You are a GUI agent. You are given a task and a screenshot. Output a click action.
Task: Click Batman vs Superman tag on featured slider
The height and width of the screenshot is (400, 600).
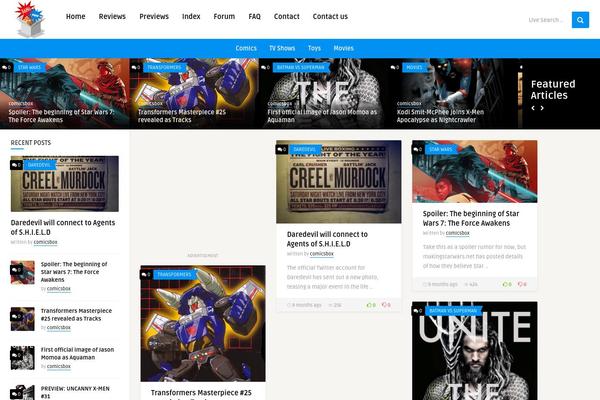coord(301,67)
